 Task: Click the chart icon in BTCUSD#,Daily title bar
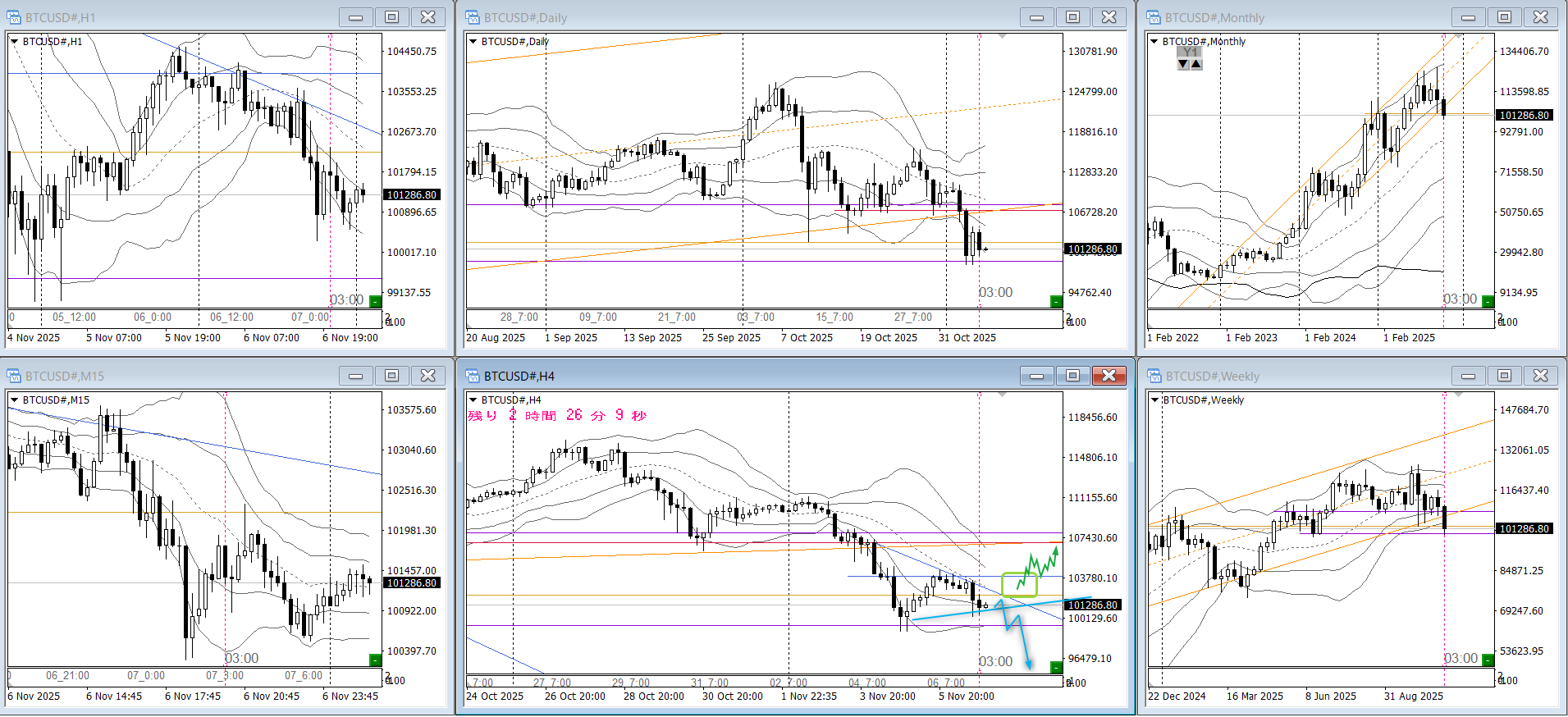click(473, 17)
